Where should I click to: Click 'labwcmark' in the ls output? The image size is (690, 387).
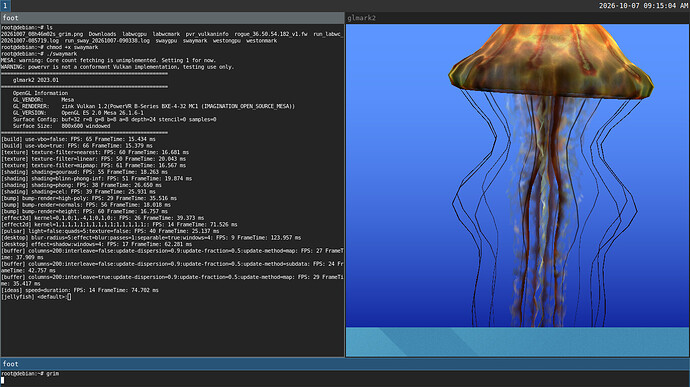pyautogui.click(x=166, y=34)
